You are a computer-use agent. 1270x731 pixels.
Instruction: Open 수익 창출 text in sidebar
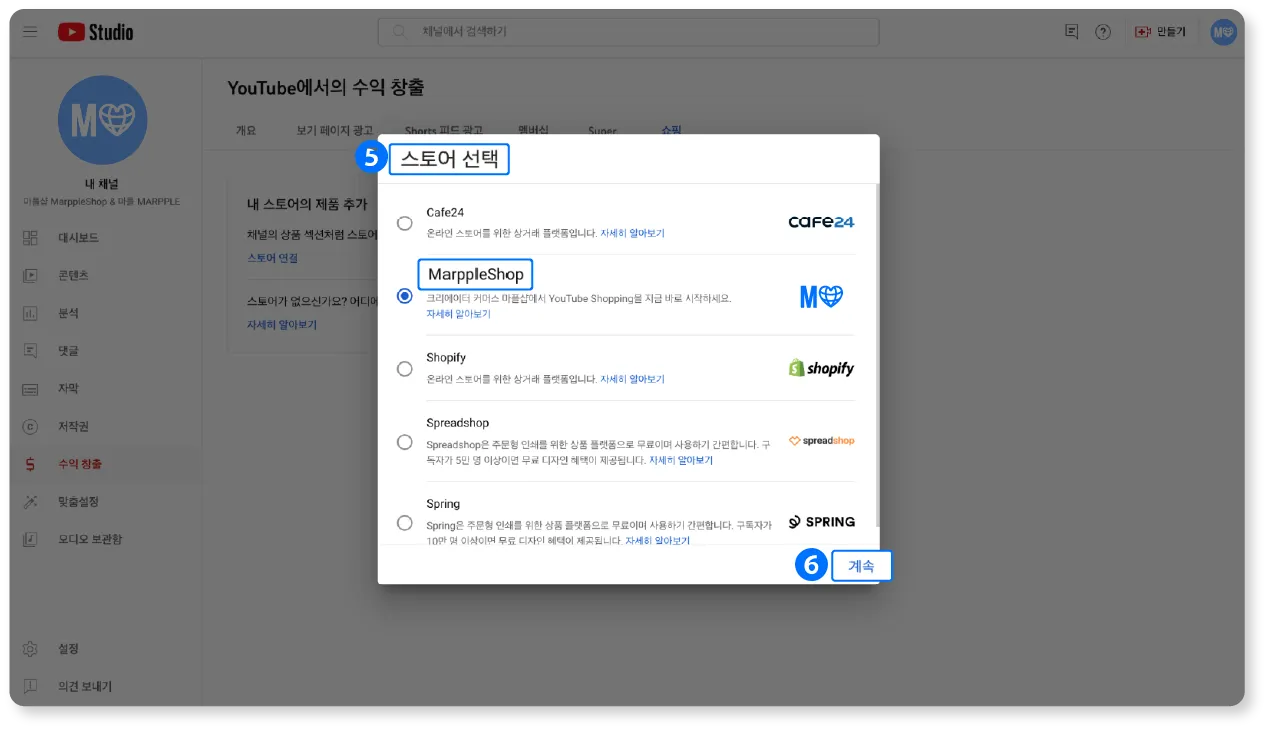(x=80, y=464)
